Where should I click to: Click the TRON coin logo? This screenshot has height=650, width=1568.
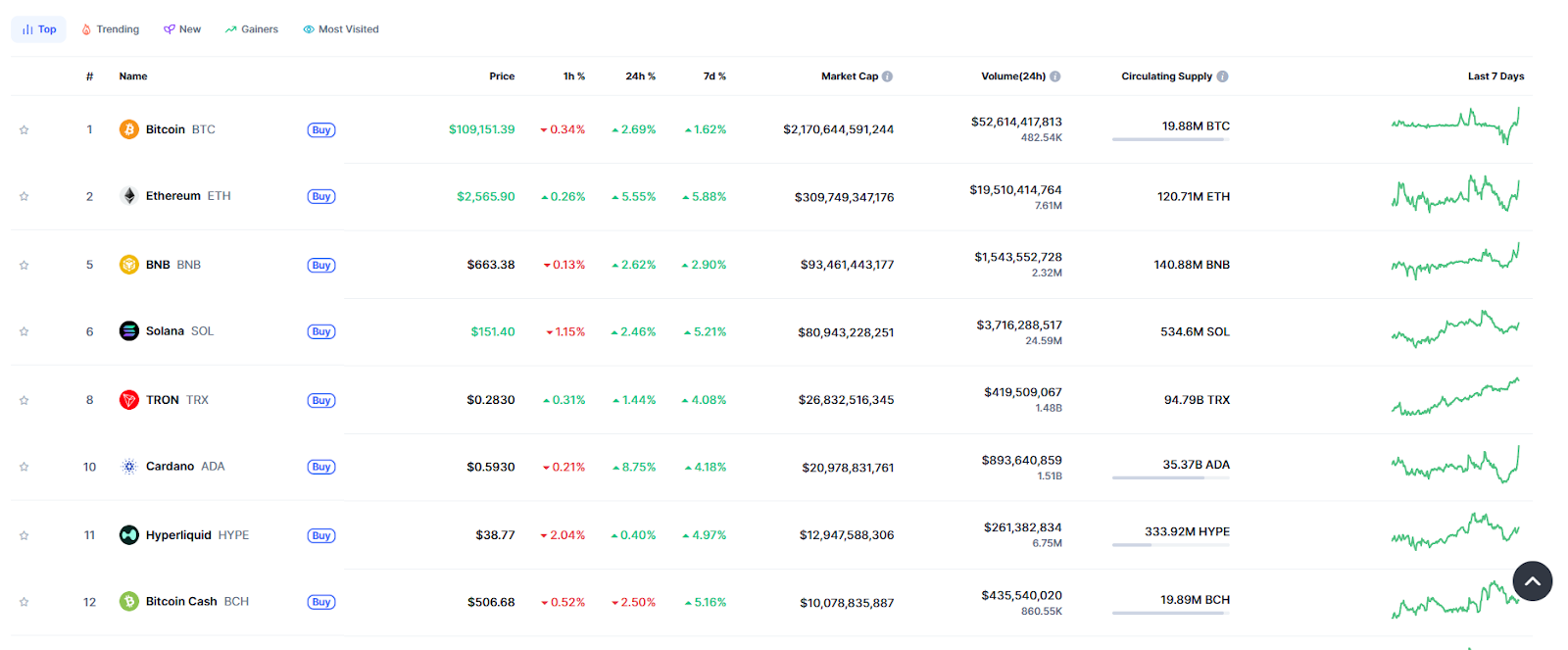coord(129,400)
